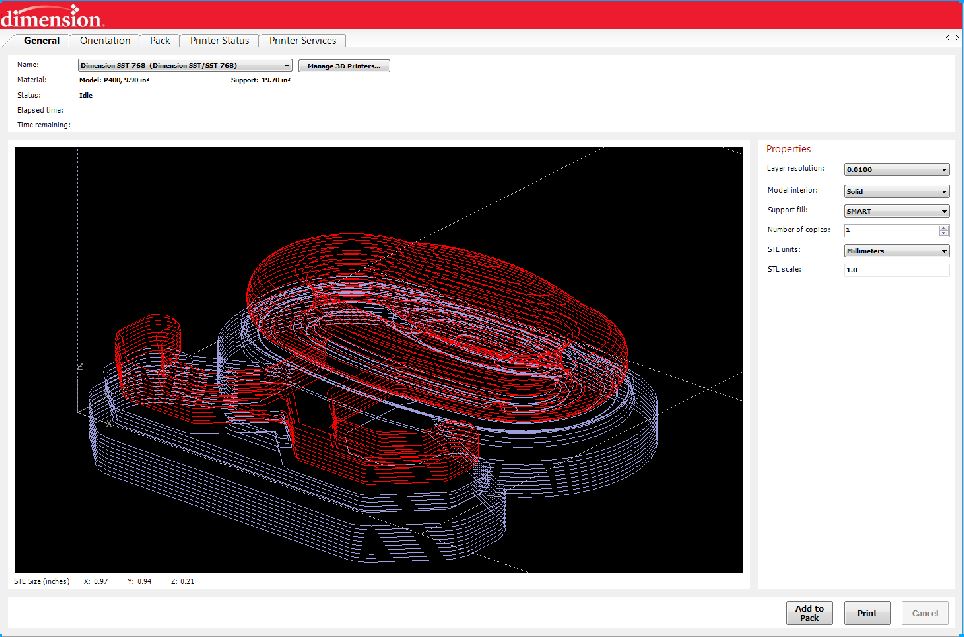The height and width of the screenshot is (637, 964).
Task: Switch to the Orientation tab
Action: tap(105, 41)
